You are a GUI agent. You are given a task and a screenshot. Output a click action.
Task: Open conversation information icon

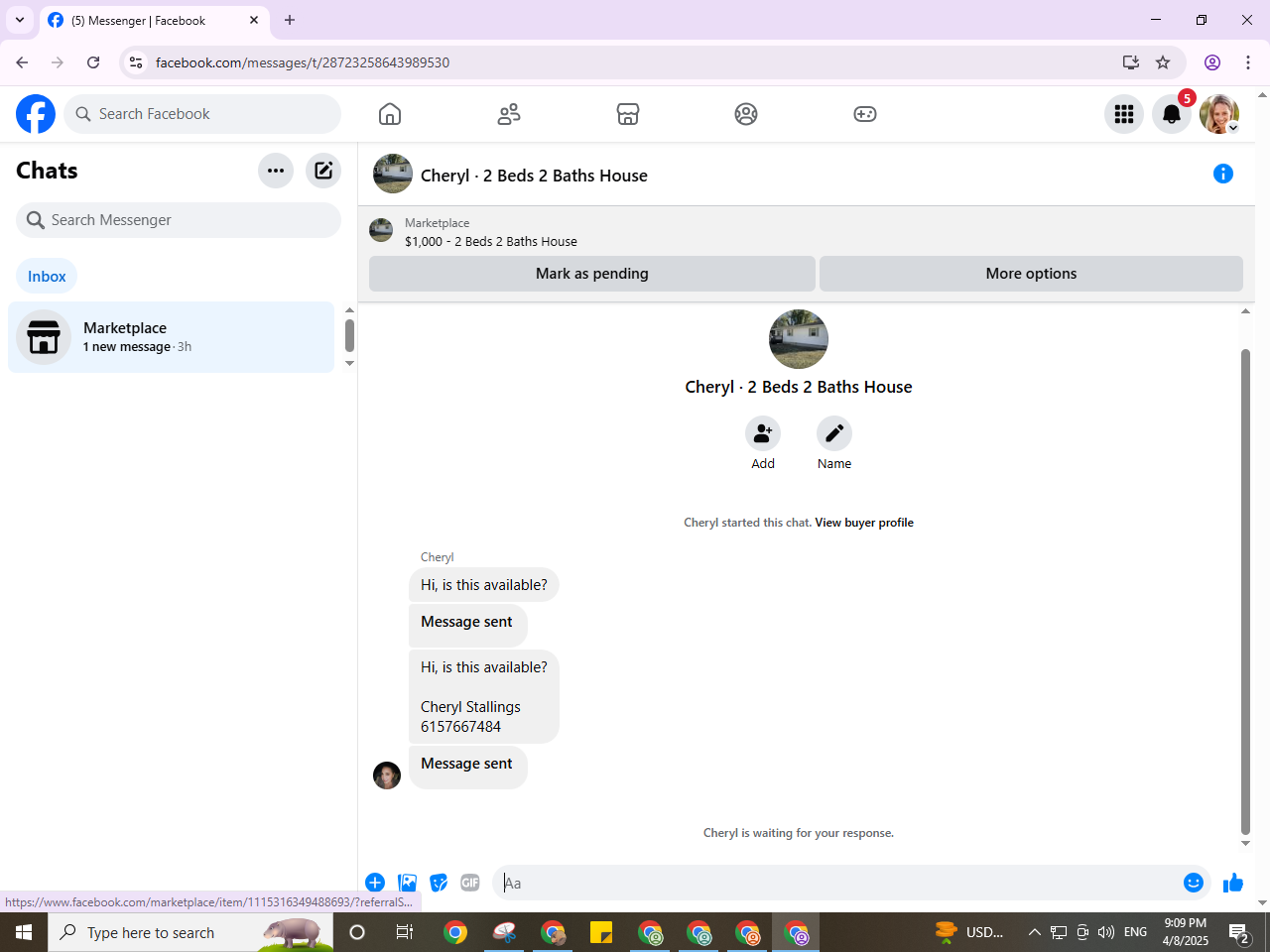click(1223, 174)
